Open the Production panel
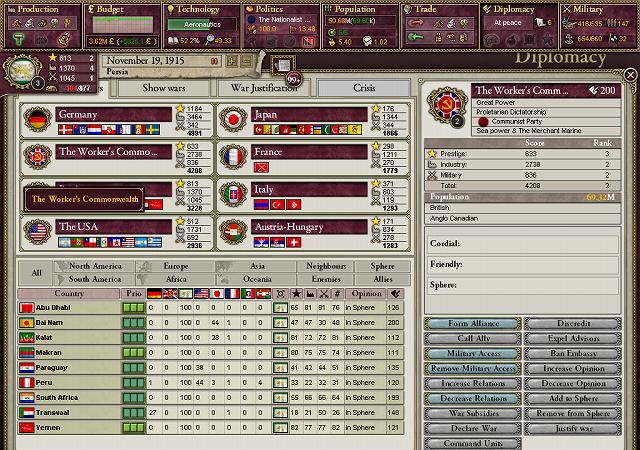 point(40,24)
